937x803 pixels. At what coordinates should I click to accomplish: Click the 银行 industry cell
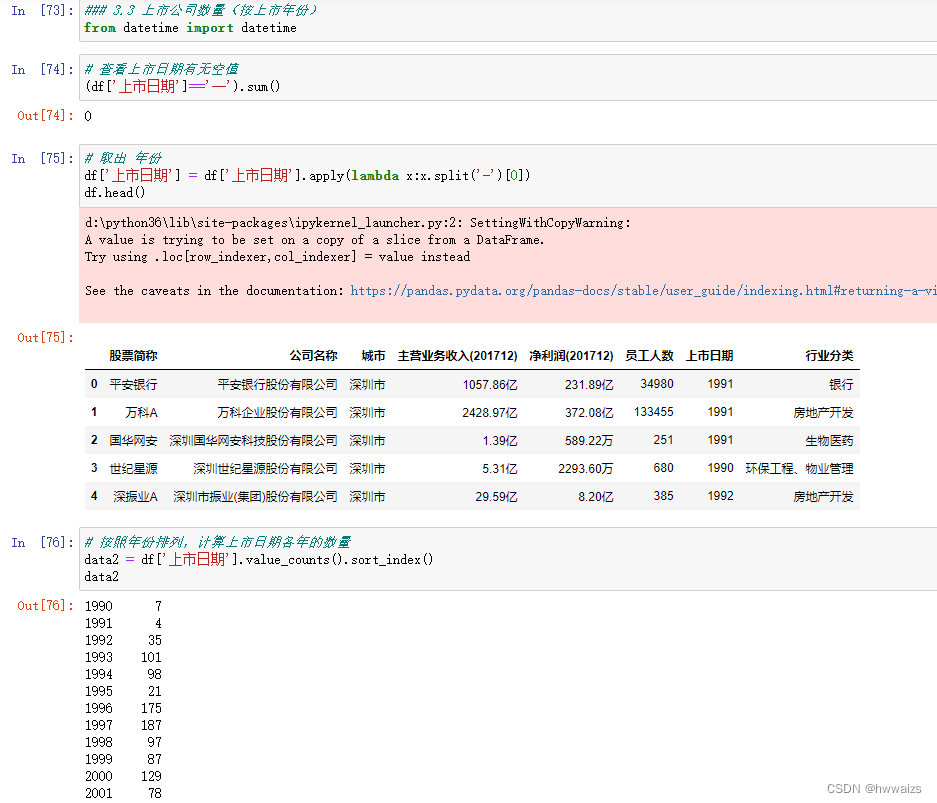[x=841, y=384]
